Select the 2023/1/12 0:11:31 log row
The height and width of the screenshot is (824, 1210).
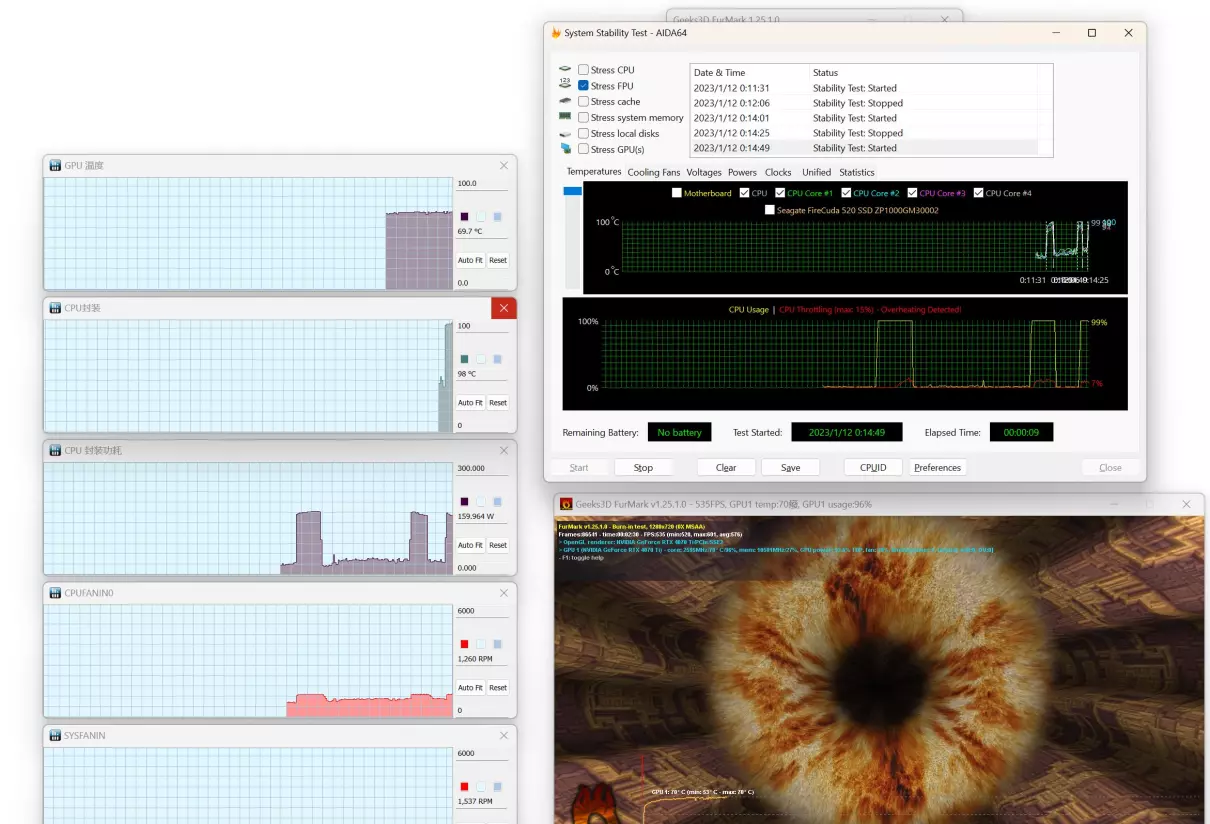click(x=864, y=88)
